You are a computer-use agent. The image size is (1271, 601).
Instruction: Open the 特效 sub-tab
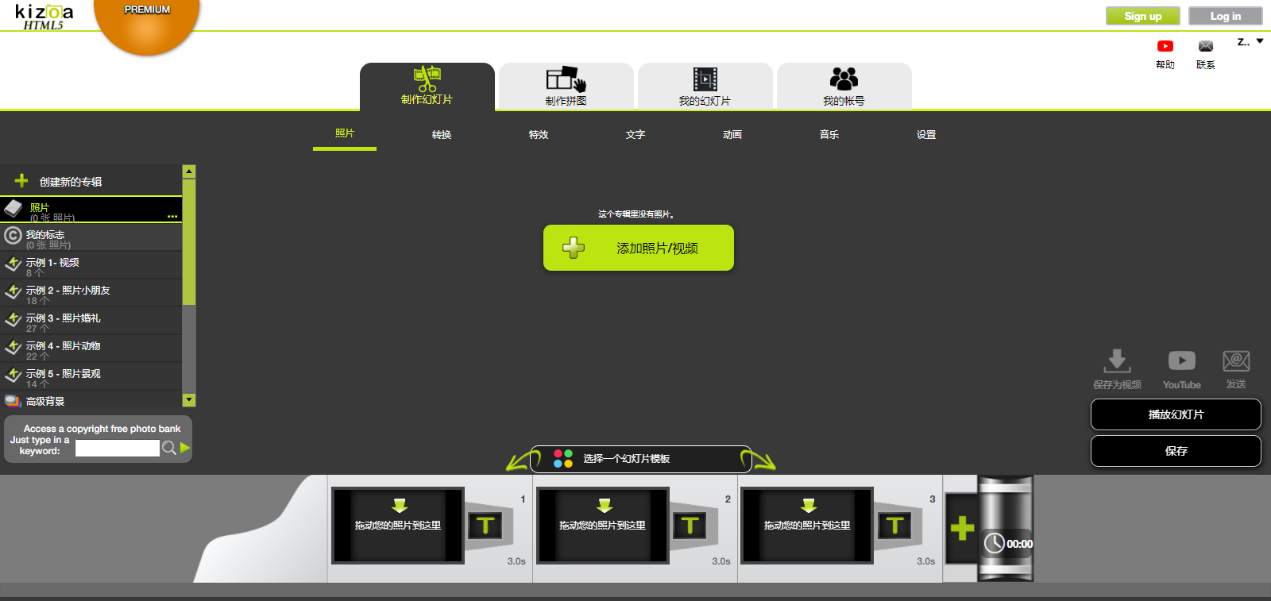pyautogui.click(x=538, y=134)
